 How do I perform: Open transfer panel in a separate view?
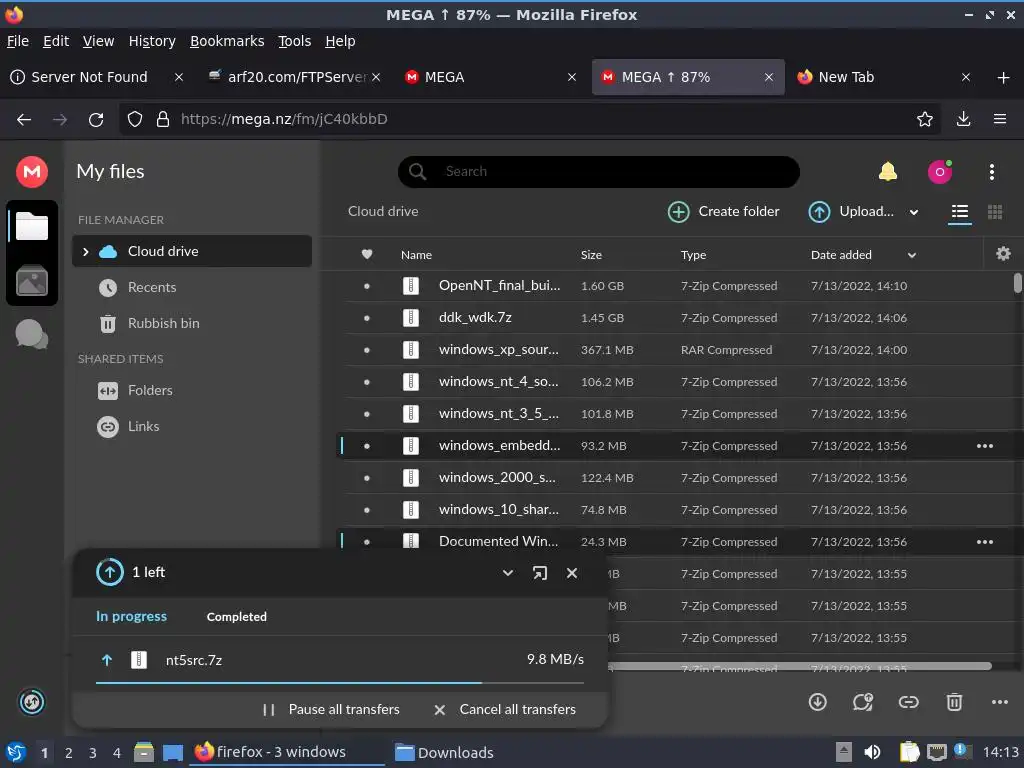coord(539,573)
